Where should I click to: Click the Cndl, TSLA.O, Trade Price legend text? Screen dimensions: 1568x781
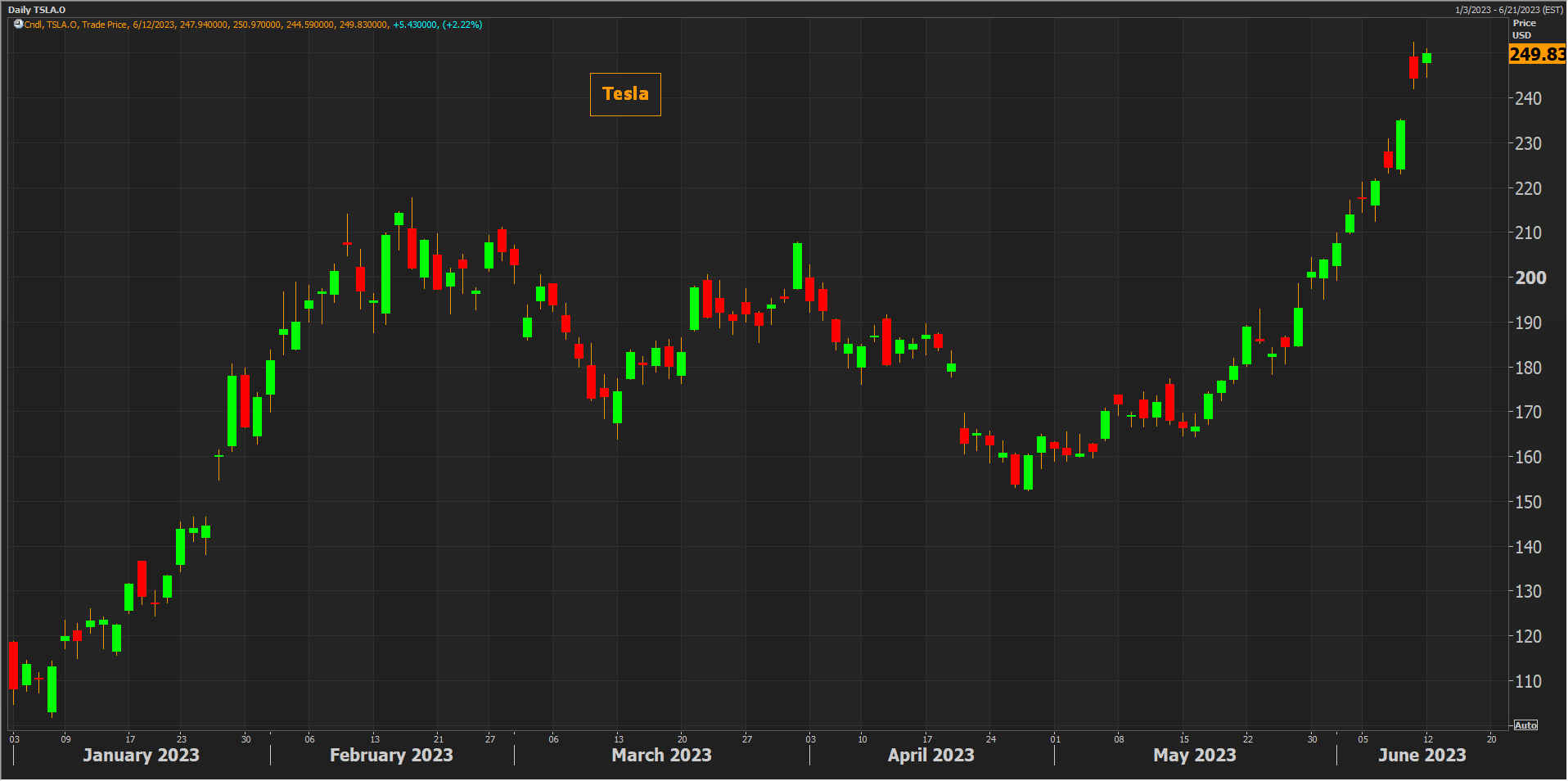click(75, 25)
